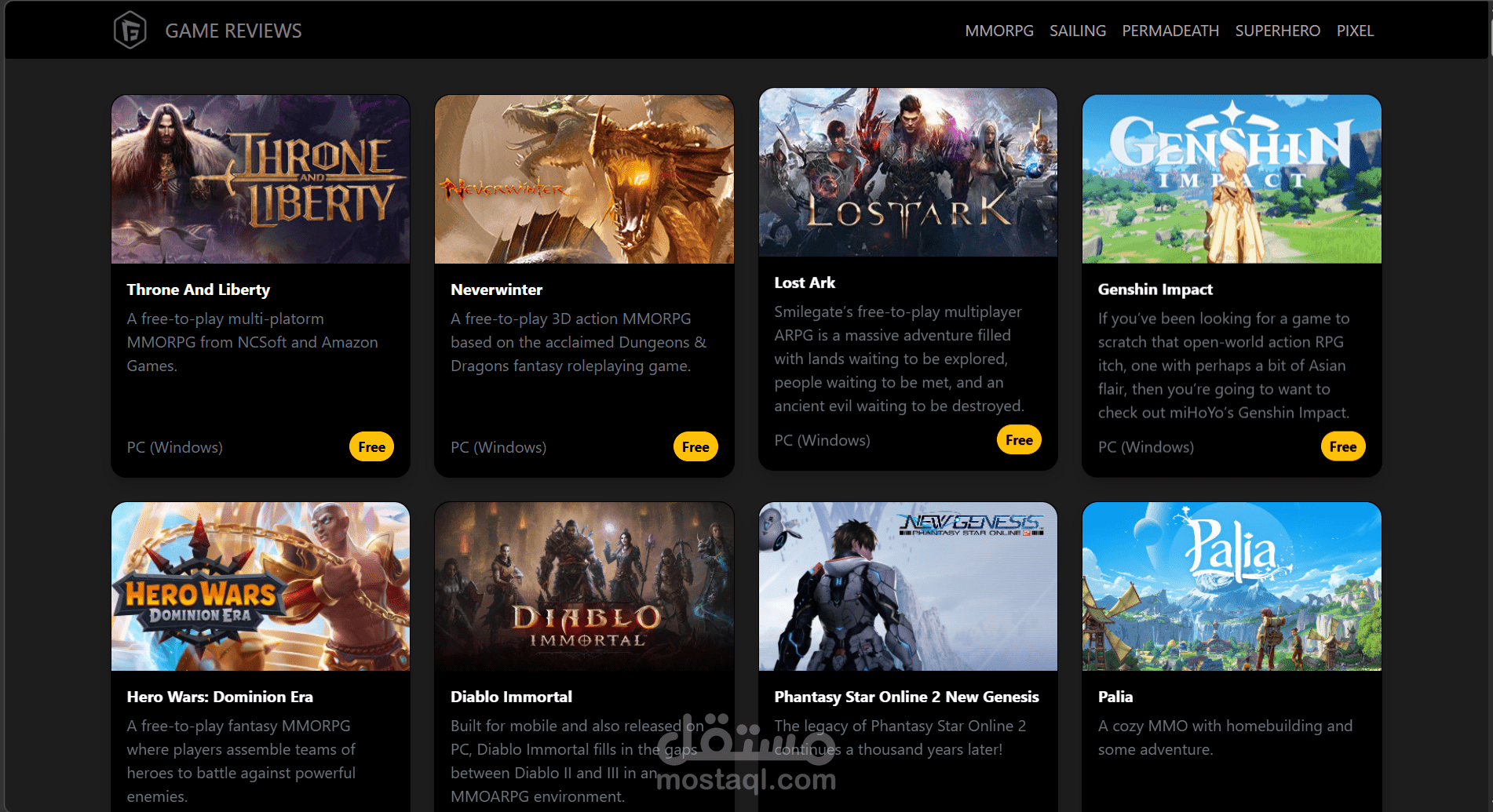Go to the MMORPG category
Screen dimensions: 1493x812
click(999, 31)
